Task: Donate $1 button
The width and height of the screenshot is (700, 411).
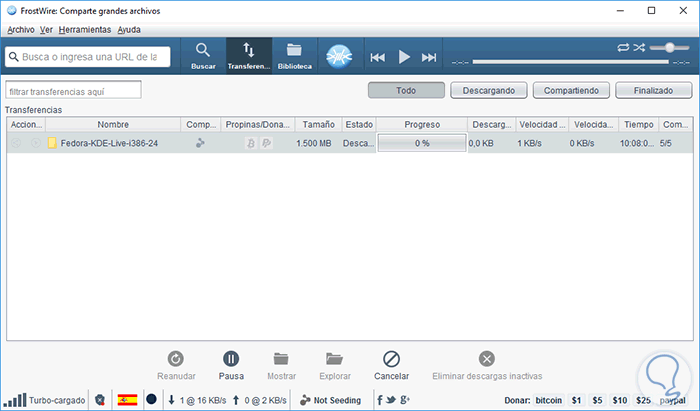Action: 576,400
